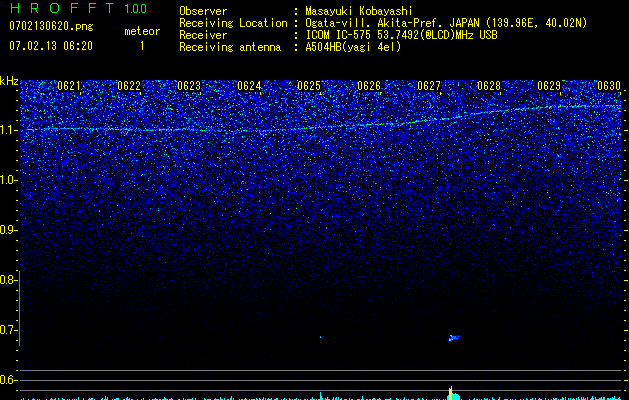Click the 0630 time marker
The width and height of the screenshot is (629, 400).
(x=609, y=86)
